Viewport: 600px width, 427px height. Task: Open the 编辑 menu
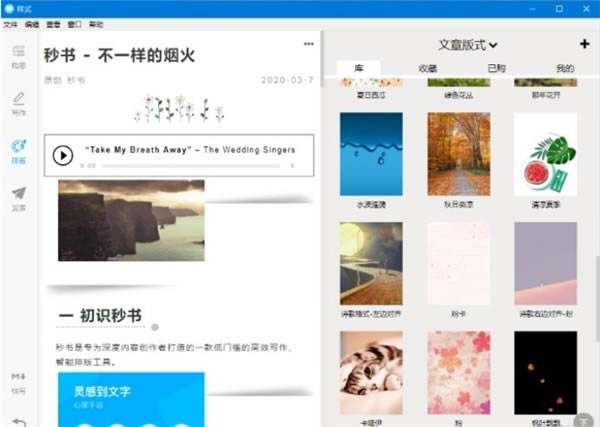(32, 23)
